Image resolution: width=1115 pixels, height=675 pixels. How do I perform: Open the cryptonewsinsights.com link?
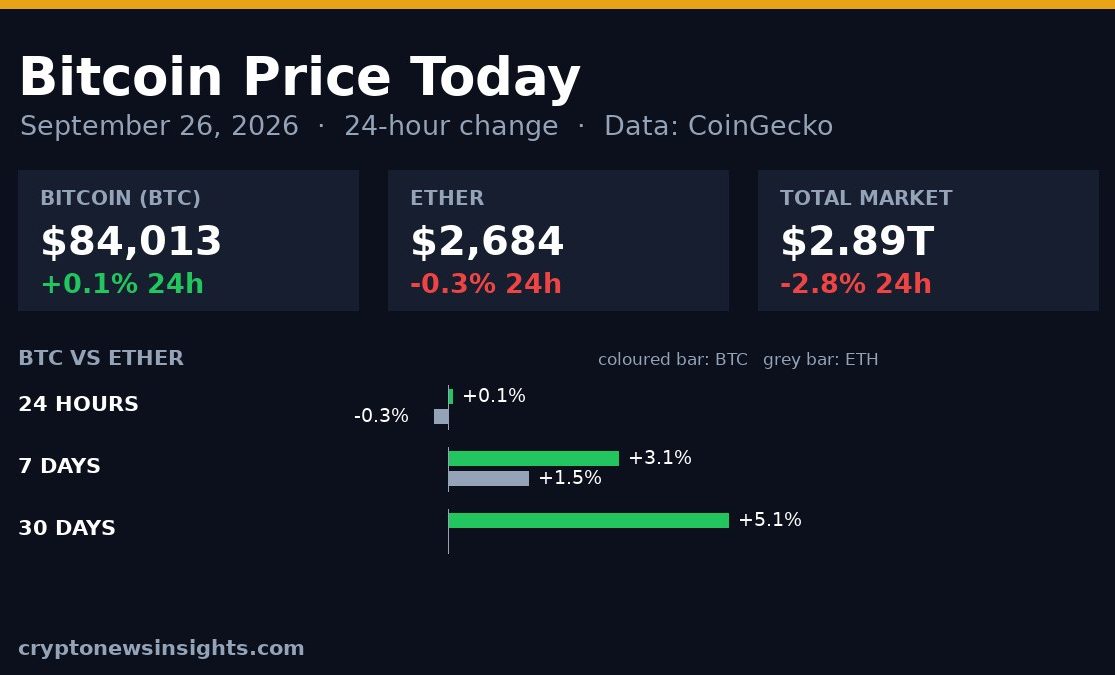[161, 648]
